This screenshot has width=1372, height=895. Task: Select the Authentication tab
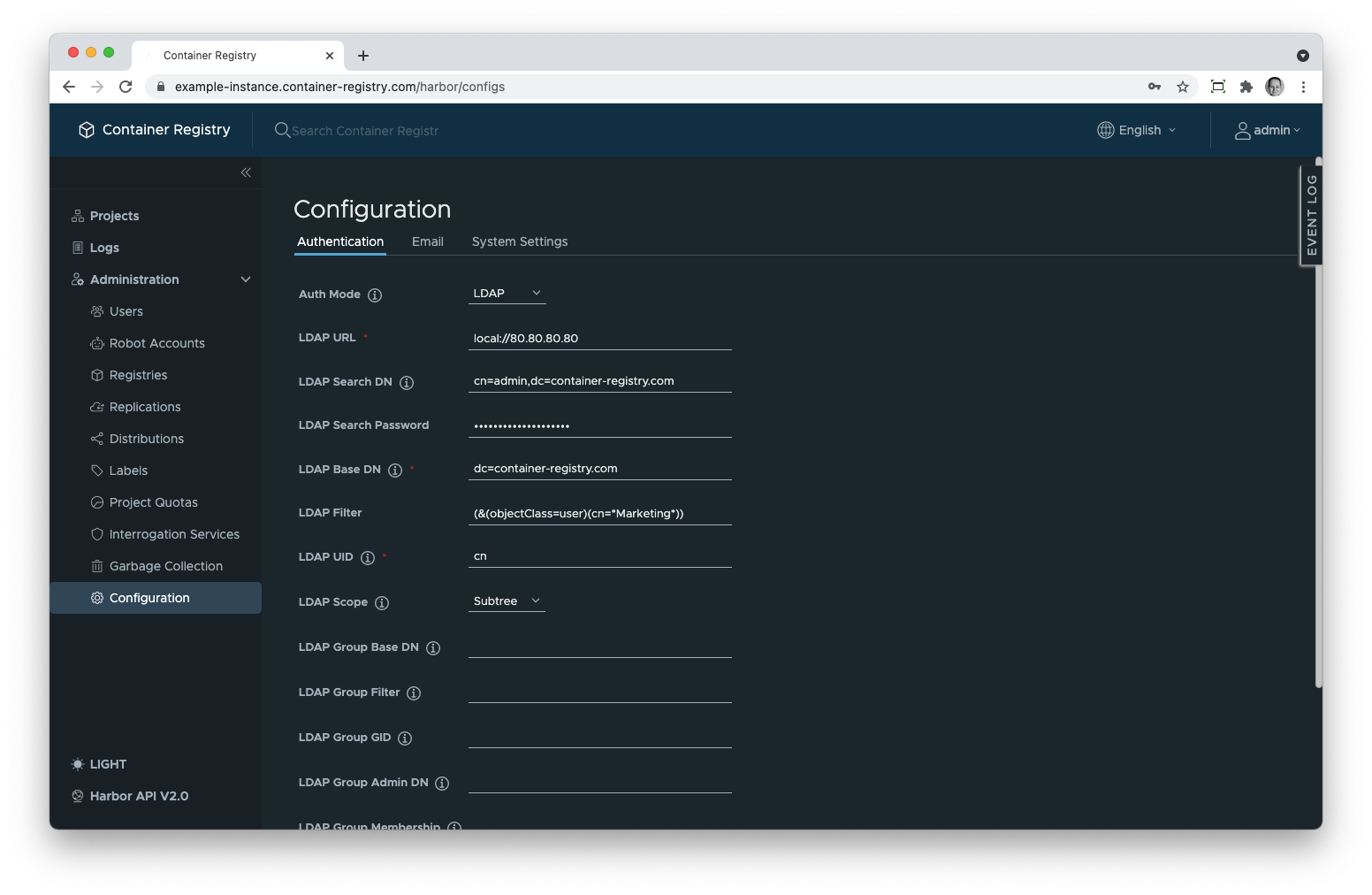pos(340,241)
